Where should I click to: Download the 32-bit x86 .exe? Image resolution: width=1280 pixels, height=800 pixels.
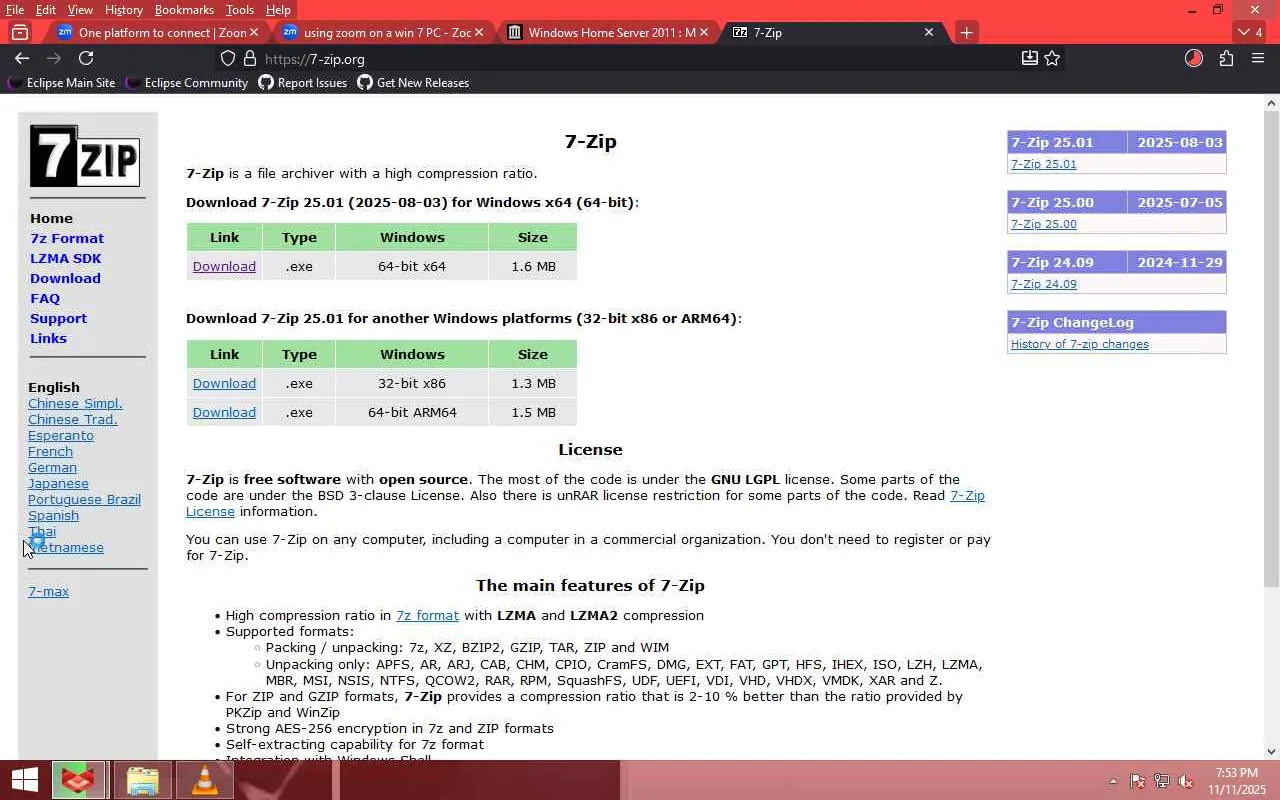pos(224,383)
